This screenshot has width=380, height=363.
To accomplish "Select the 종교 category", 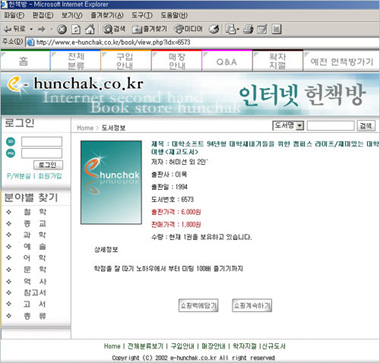I will coord(35,223).
